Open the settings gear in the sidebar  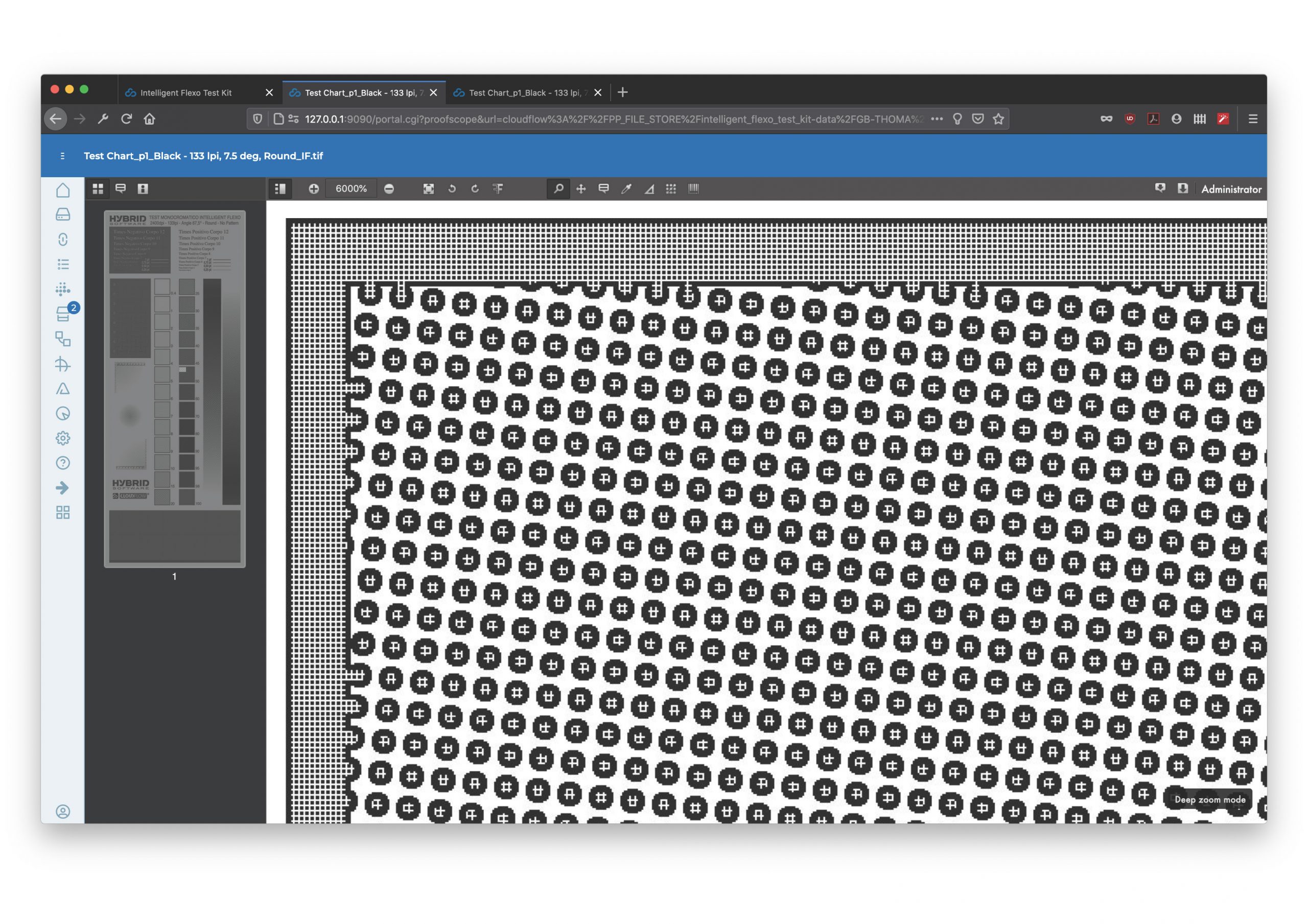coord(63,438)
